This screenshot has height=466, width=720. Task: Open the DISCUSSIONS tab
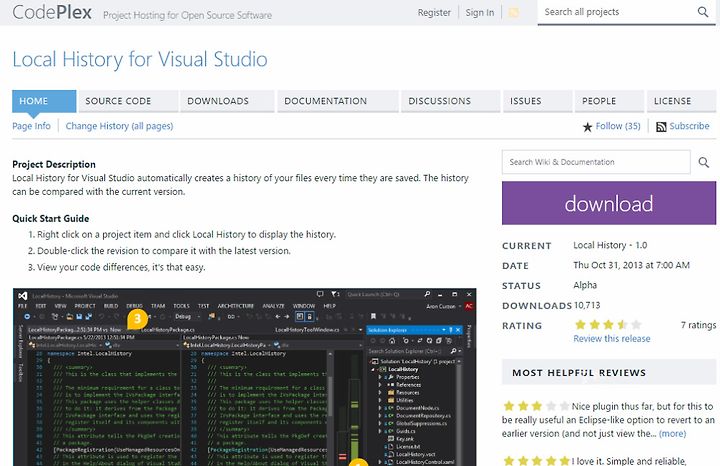(x=450, y=101)
